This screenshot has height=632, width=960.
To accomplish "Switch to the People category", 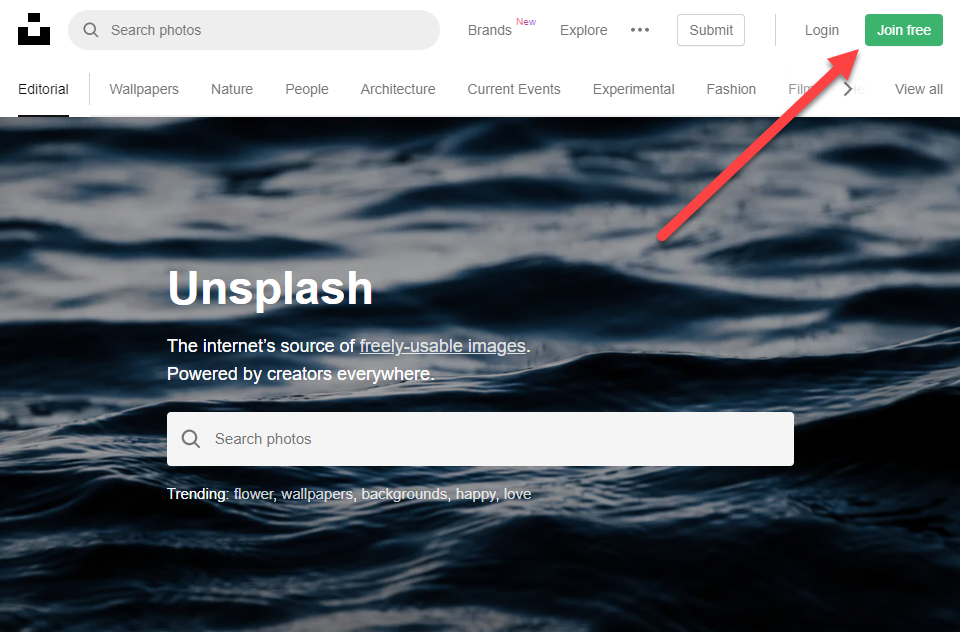I will 307,89.
